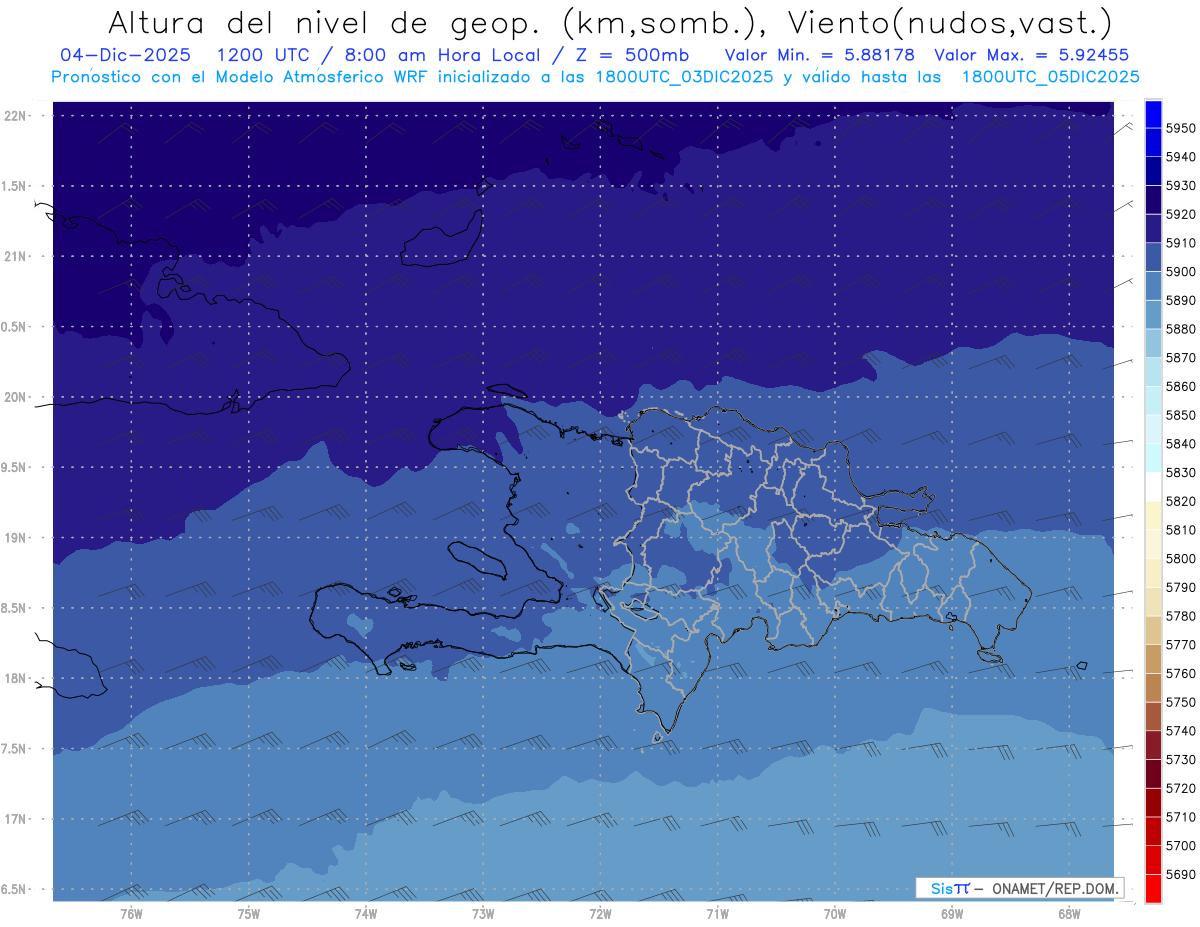The width and height of the screenshot is (1200, 927).
Task: Click the 5920 legend value
Action: coord(1180,214)
